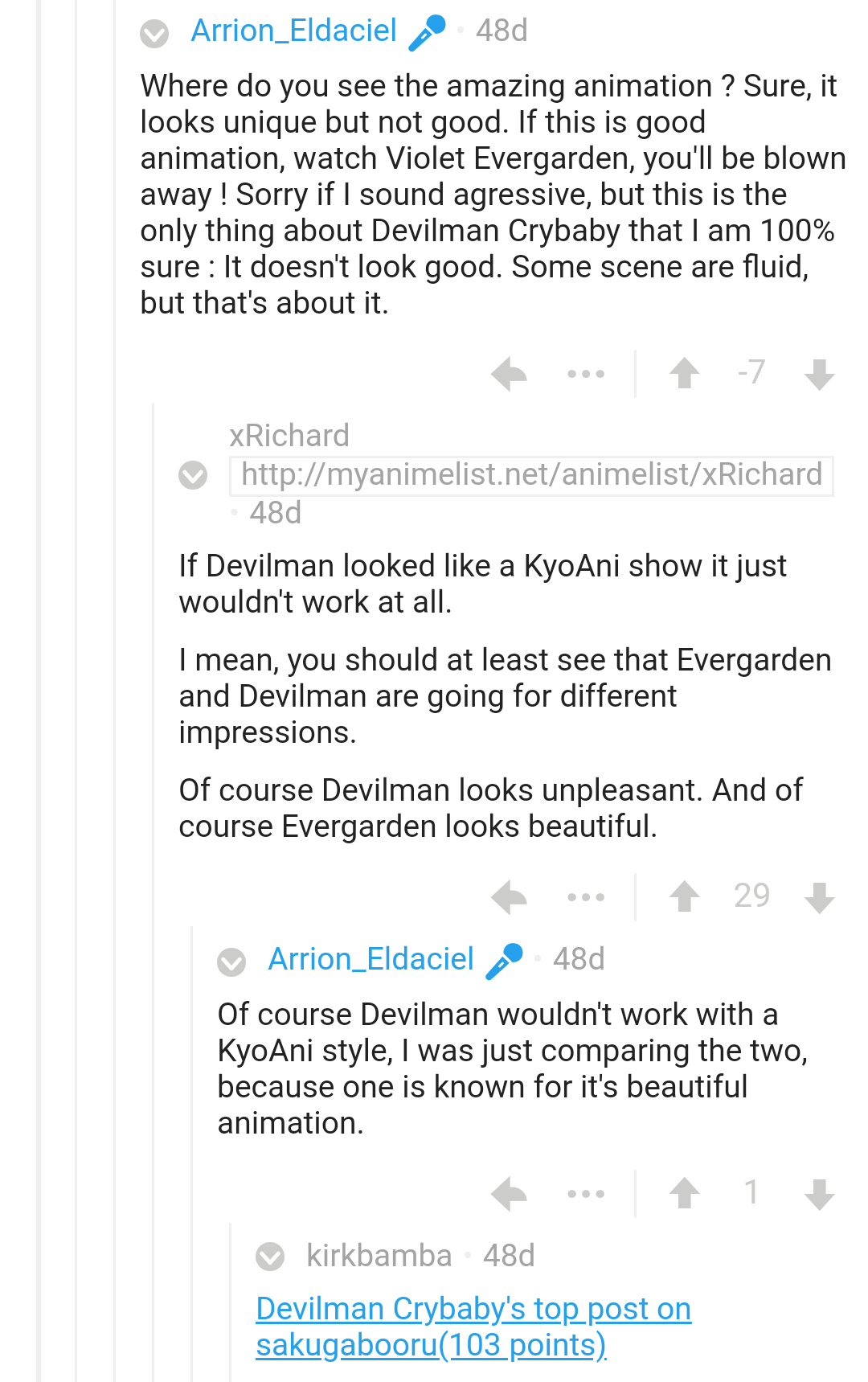868x1382 pixels.
Task: Open kirkbamba's user profile
Action: [379, 1256]
